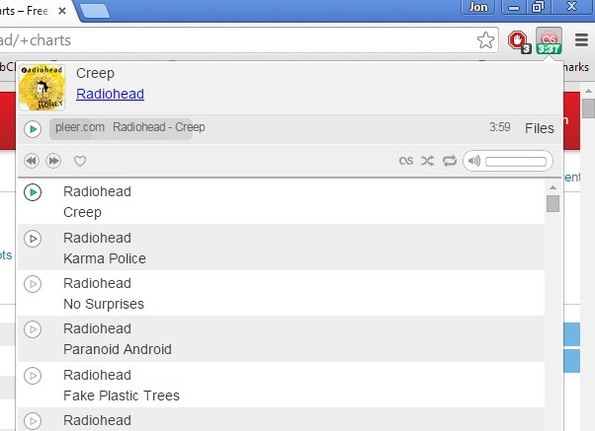Open the Files list

tap(539, 128)
